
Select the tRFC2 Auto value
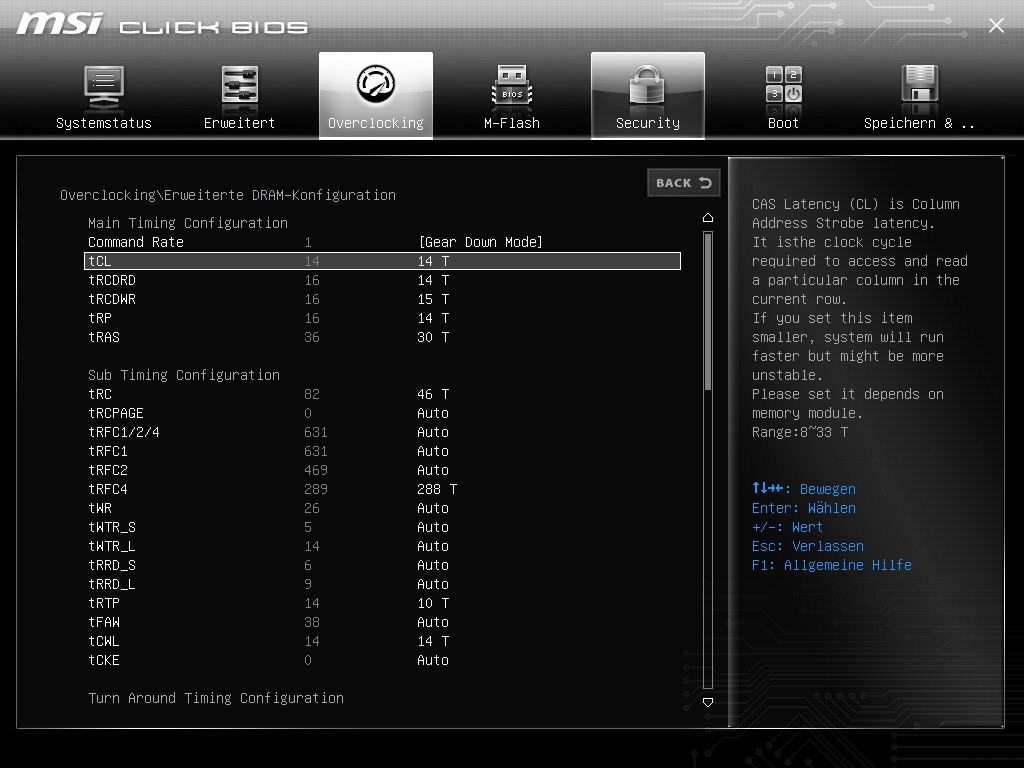[x=433, y=470]
